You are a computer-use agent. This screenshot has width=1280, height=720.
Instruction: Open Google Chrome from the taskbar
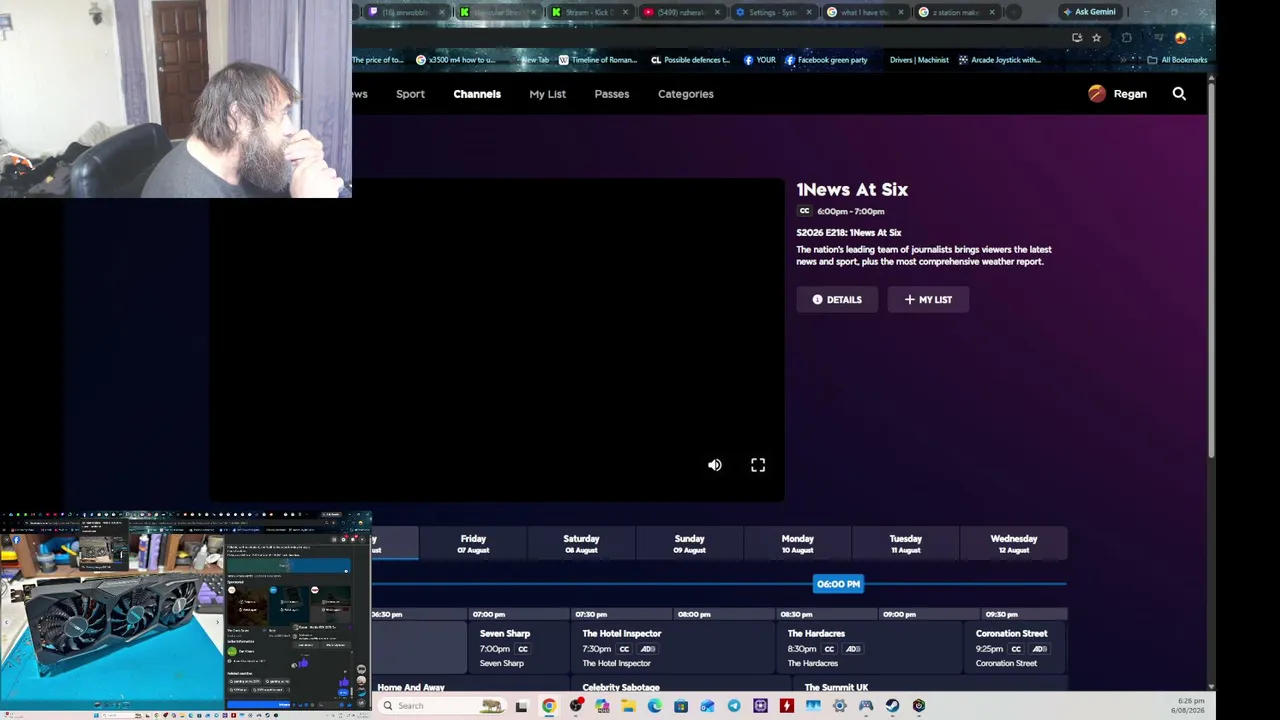(549, 706)
